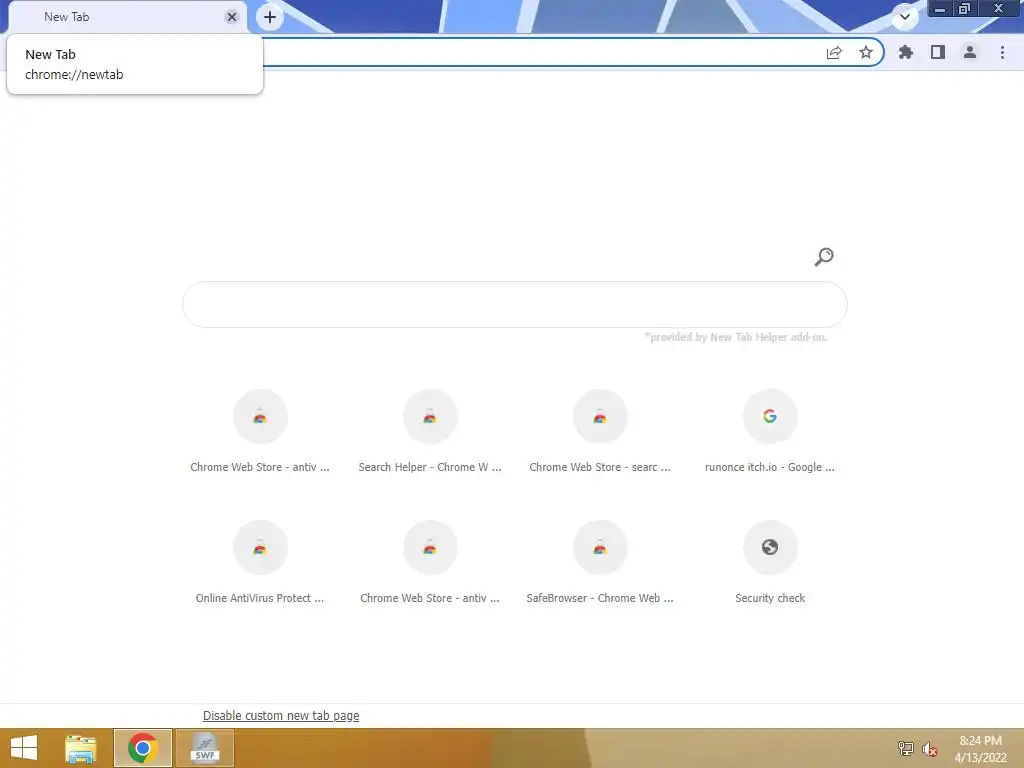Screen dimensions: 1024x768
Task: Open Chrome Web Store - searc shortcut
Action: point(600,431)
